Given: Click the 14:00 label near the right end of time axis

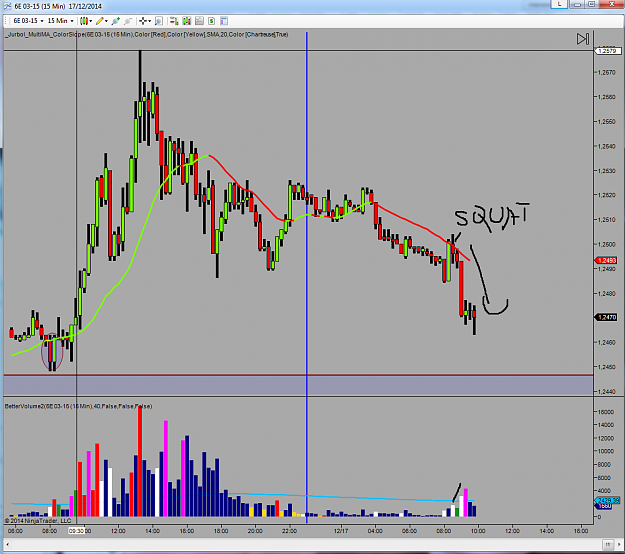Looking at the screenshot, I should (546, 531).
